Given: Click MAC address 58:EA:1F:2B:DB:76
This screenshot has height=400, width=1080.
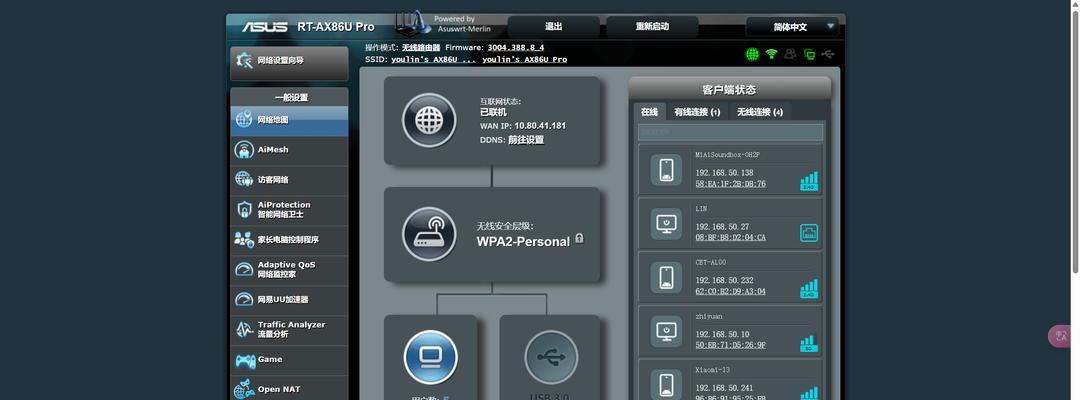Looking at the screenshot, I should (x=730, y=185).
